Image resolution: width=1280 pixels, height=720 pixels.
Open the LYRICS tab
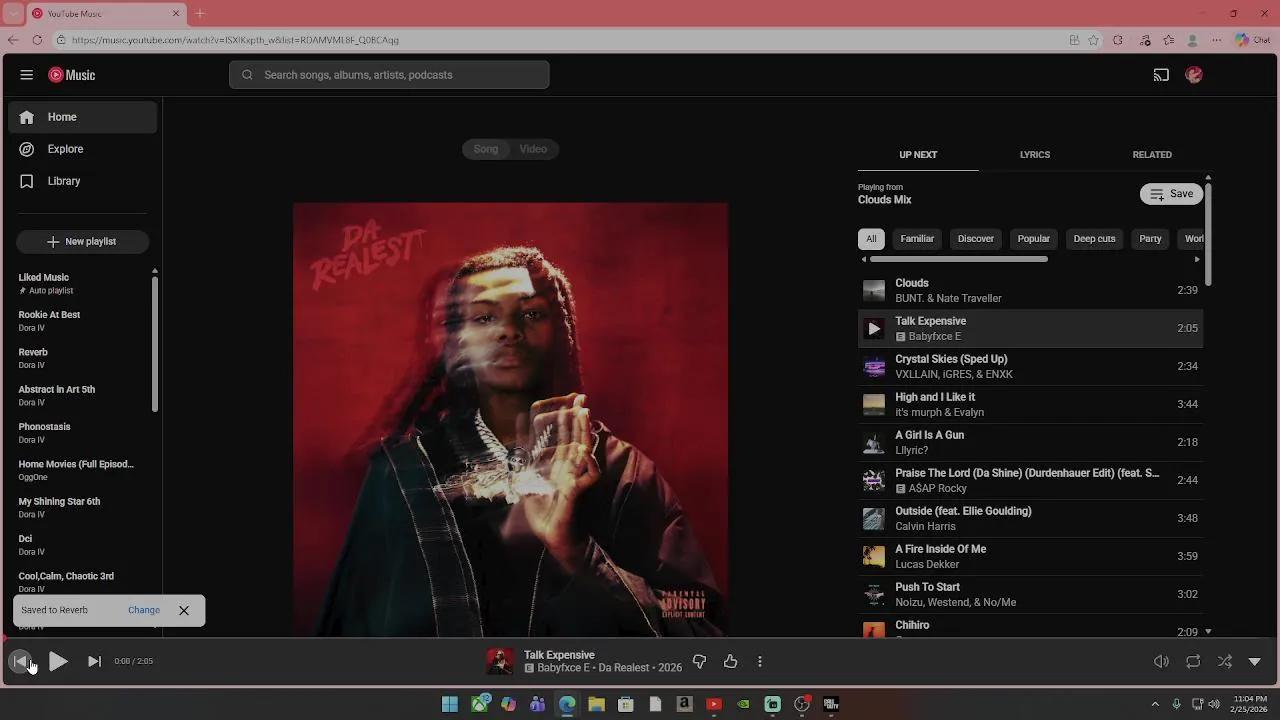1035,155
